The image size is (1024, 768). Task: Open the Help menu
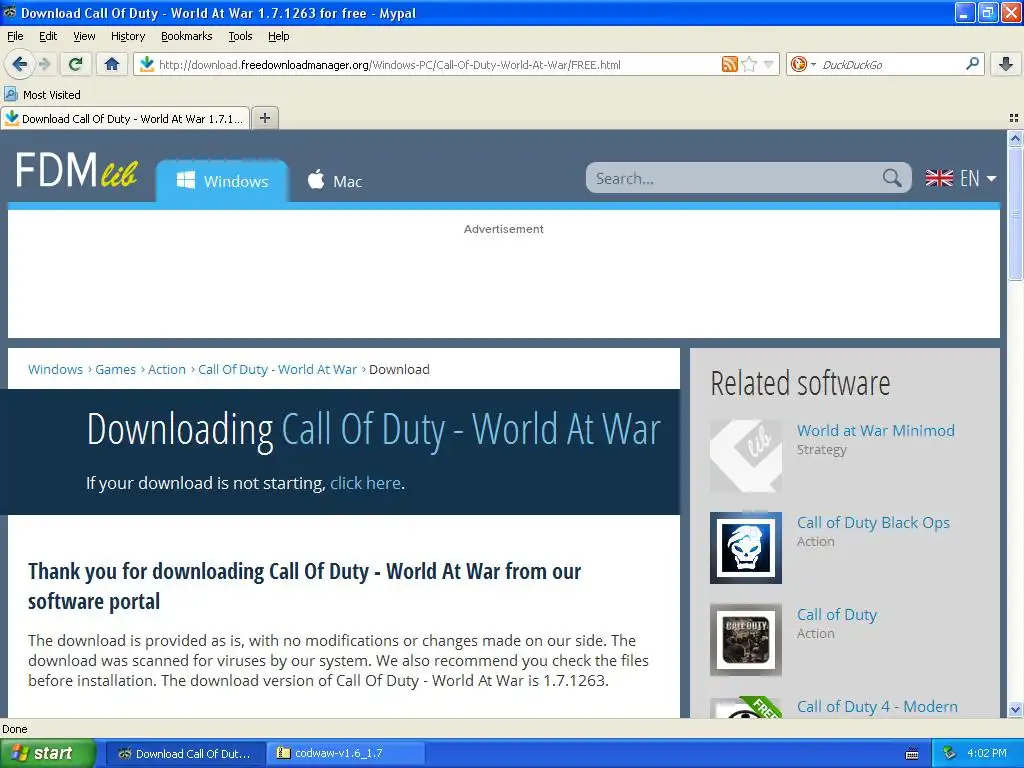(278, 36)
